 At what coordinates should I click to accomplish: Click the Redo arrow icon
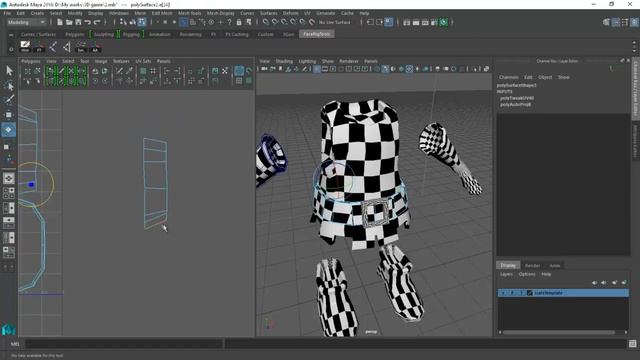97,22
